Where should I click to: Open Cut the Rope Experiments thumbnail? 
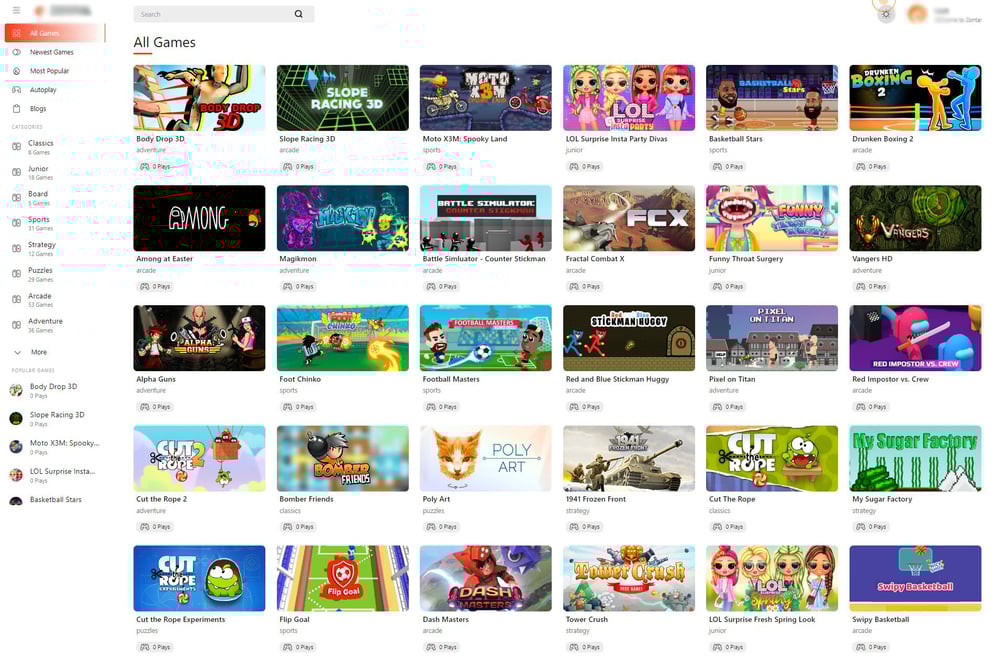click(x=199, y=578)
